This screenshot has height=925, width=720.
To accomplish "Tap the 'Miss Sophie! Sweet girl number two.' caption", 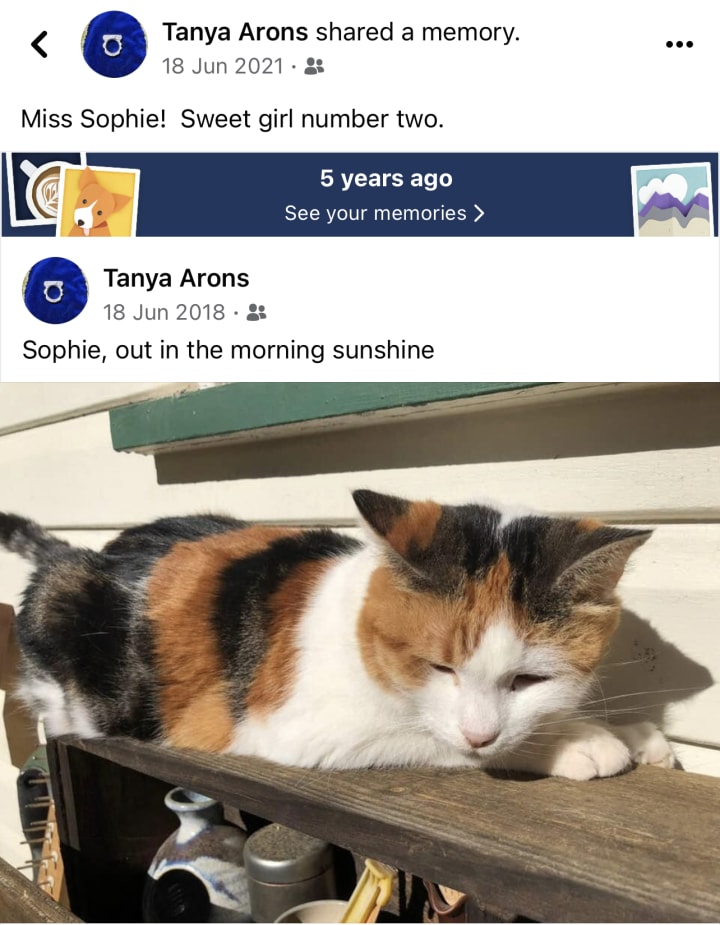I will click(x=232, y=119).
